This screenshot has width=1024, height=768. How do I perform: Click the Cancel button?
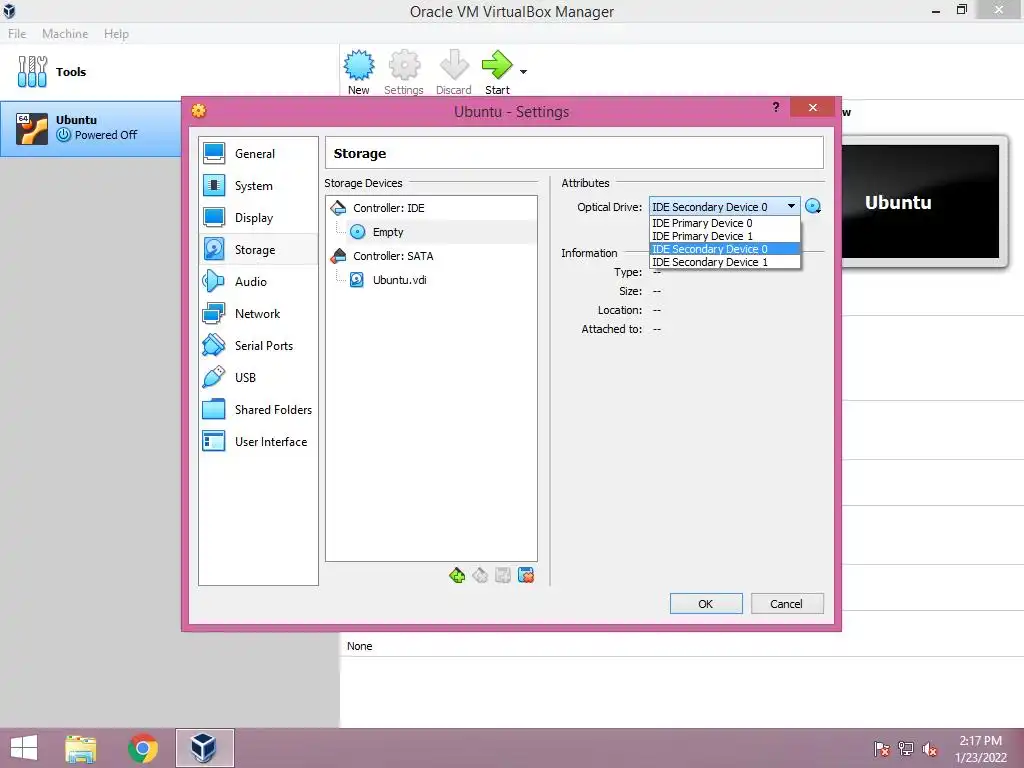[787, 603]
